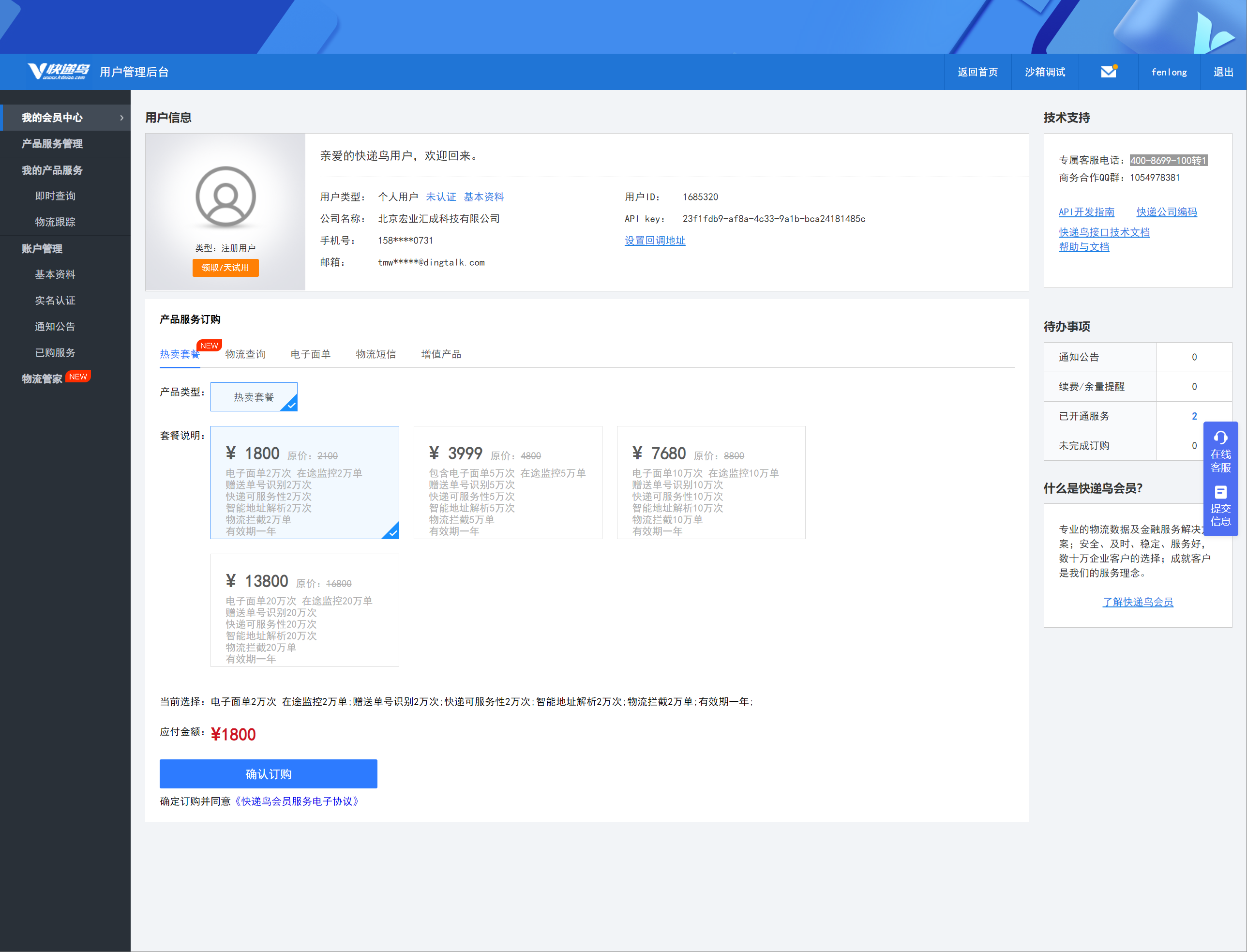Switch to the 增值产品 tab
Screen dimensions: 1247x952
(x=441, y=354)
